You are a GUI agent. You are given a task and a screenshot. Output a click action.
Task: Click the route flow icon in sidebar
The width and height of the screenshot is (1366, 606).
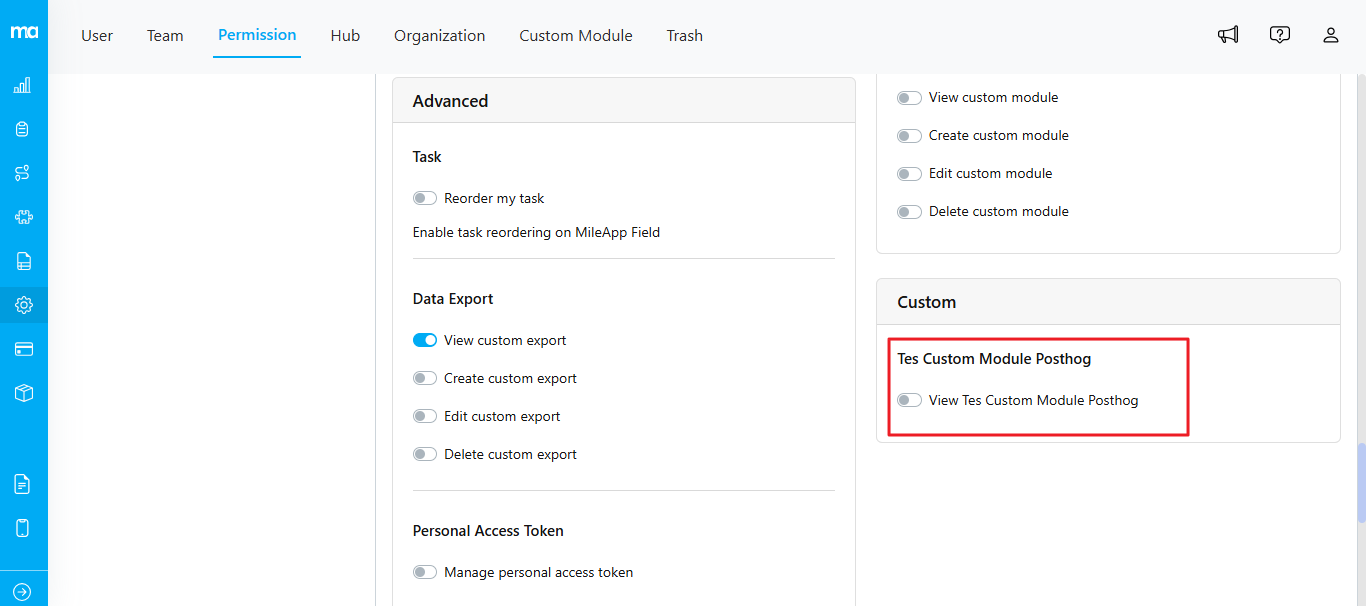pos(23,173)
